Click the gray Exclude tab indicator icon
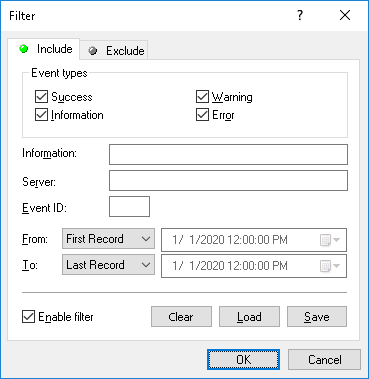Image resolution: width=369 pixels, height=379 pixels. coord(93,51)
